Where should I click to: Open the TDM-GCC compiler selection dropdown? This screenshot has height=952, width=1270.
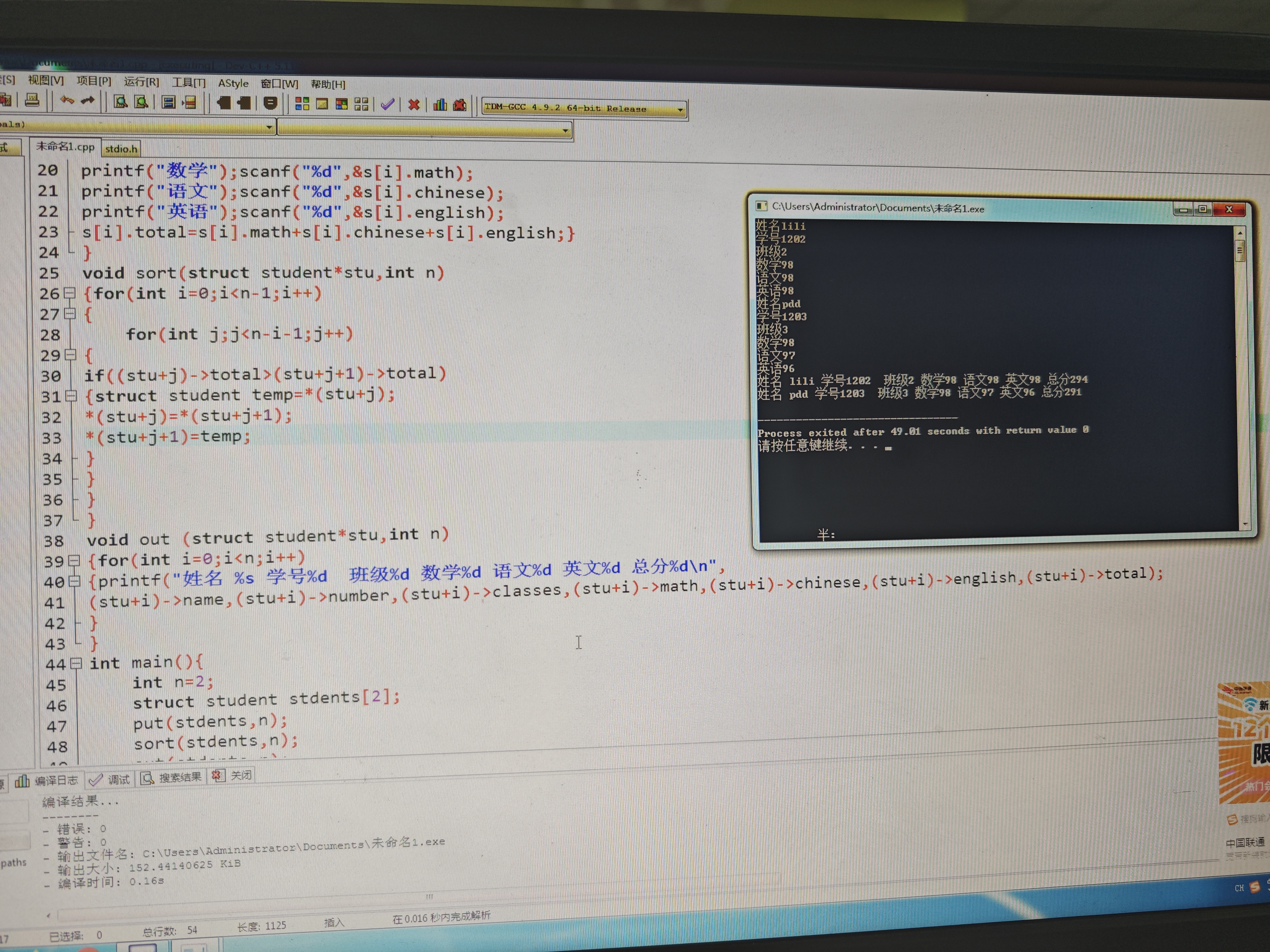point(680,110)
